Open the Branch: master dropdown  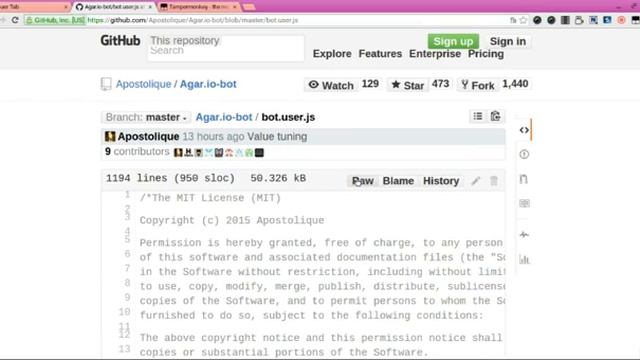pyautogui.click(x=146, y=117)
